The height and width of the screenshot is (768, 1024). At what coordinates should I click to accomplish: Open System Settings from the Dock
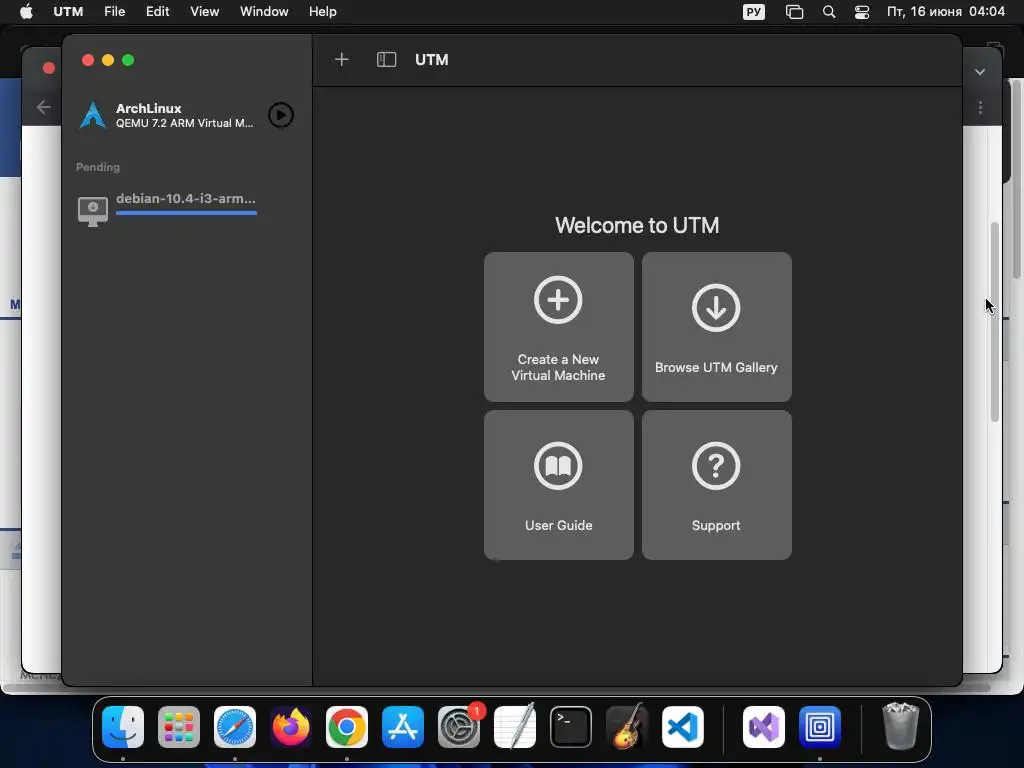tap(459, 727)
